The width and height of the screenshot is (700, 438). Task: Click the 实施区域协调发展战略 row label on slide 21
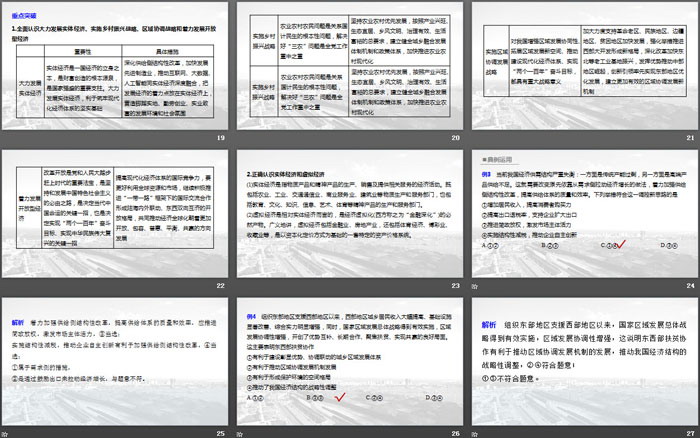(496, 62)
